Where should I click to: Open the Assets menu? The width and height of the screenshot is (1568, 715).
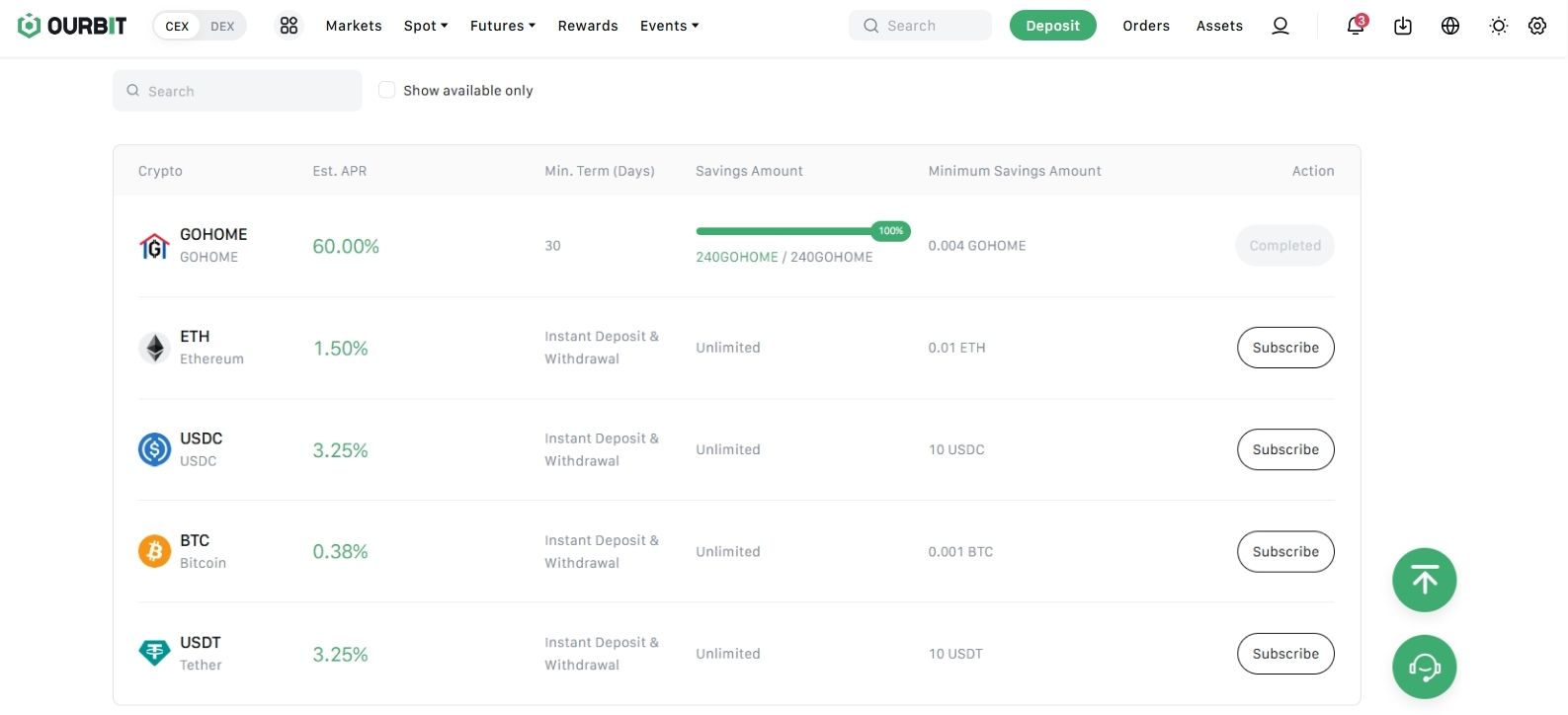click(x=1219, y=26)
